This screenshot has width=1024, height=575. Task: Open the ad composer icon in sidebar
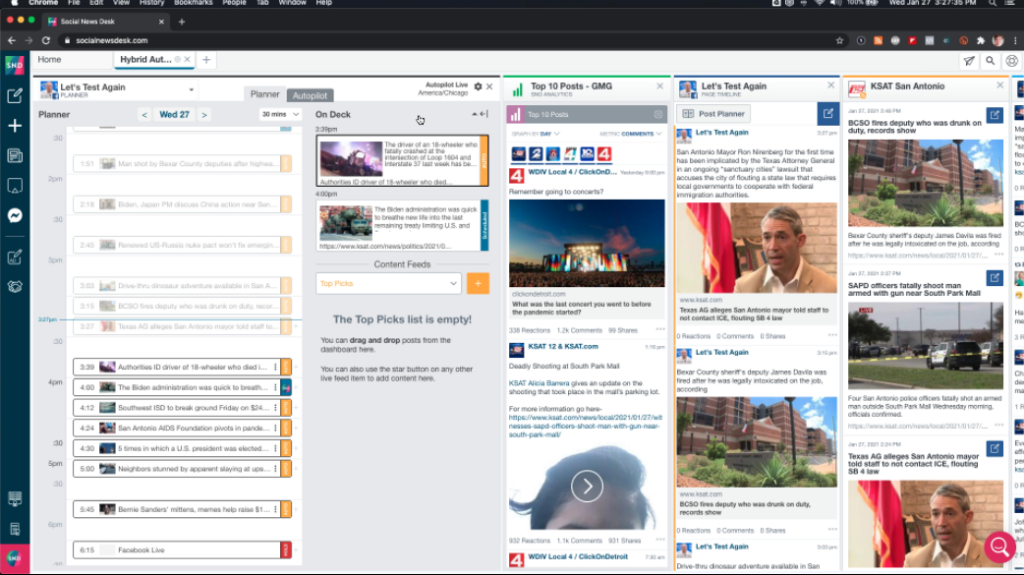pyautogui.click(x=14, y=257)
